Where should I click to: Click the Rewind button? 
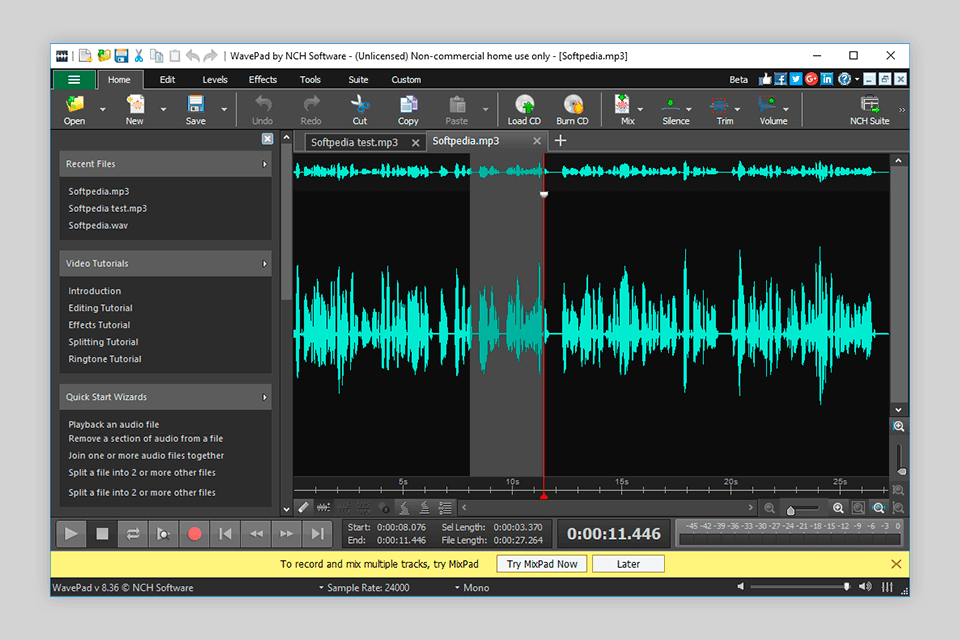tap(256, 533)
